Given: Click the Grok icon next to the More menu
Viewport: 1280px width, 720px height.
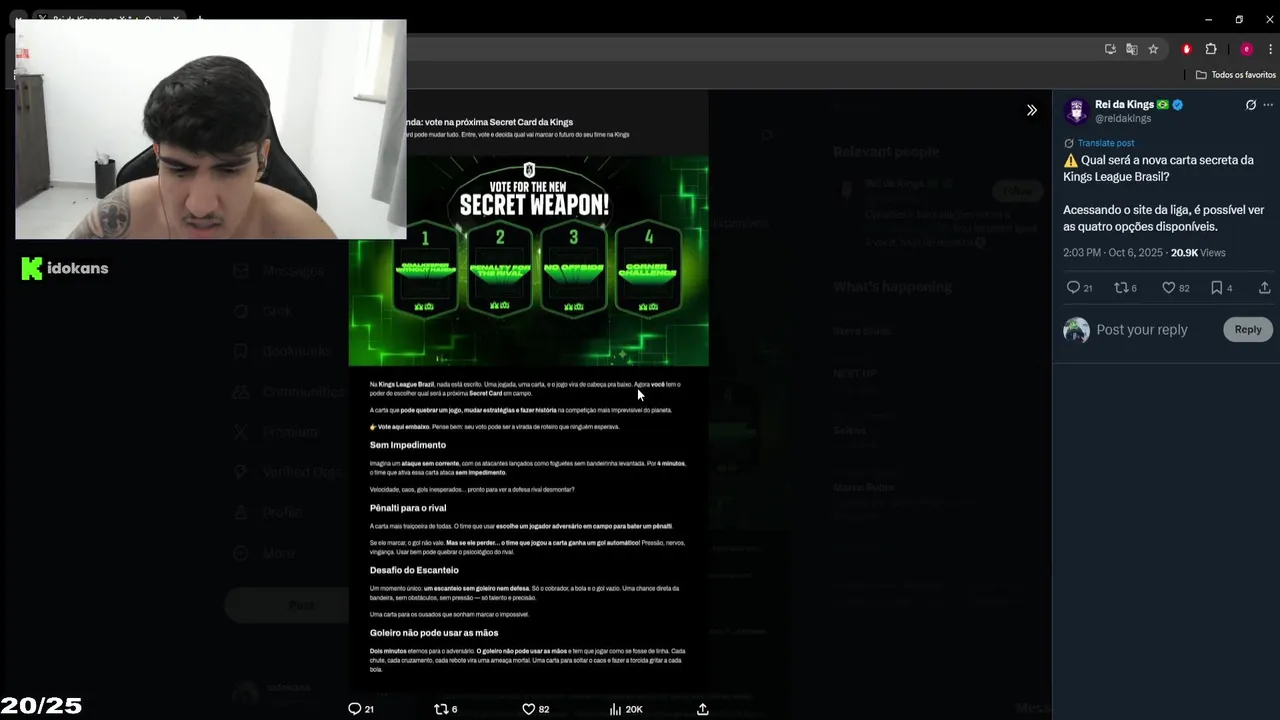Looking at the screenshot, I should (x=1250, y=105).
